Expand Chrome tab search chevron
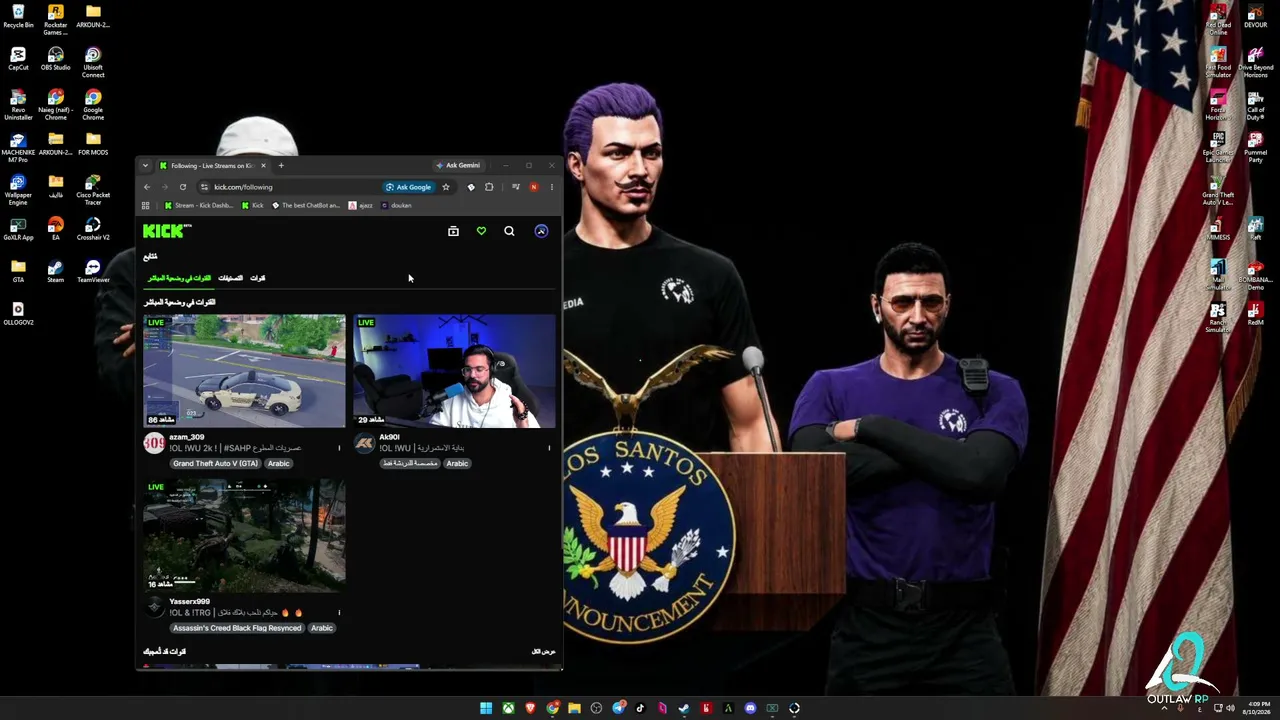This screenshot has height=720, width=1280. click(x=145, y=166)
